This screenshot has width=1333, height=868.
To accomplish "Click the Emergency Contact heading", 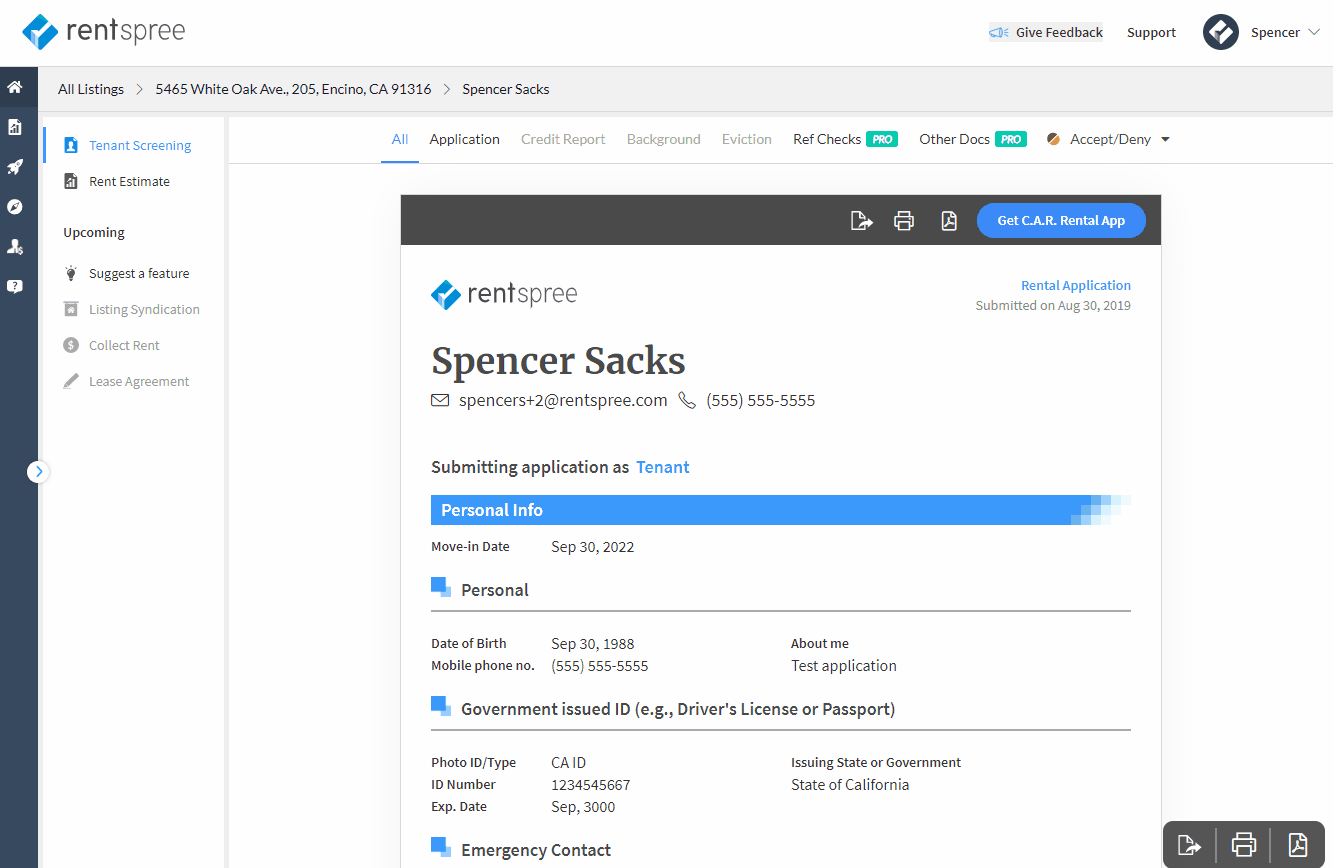I will tap(536, 851).
